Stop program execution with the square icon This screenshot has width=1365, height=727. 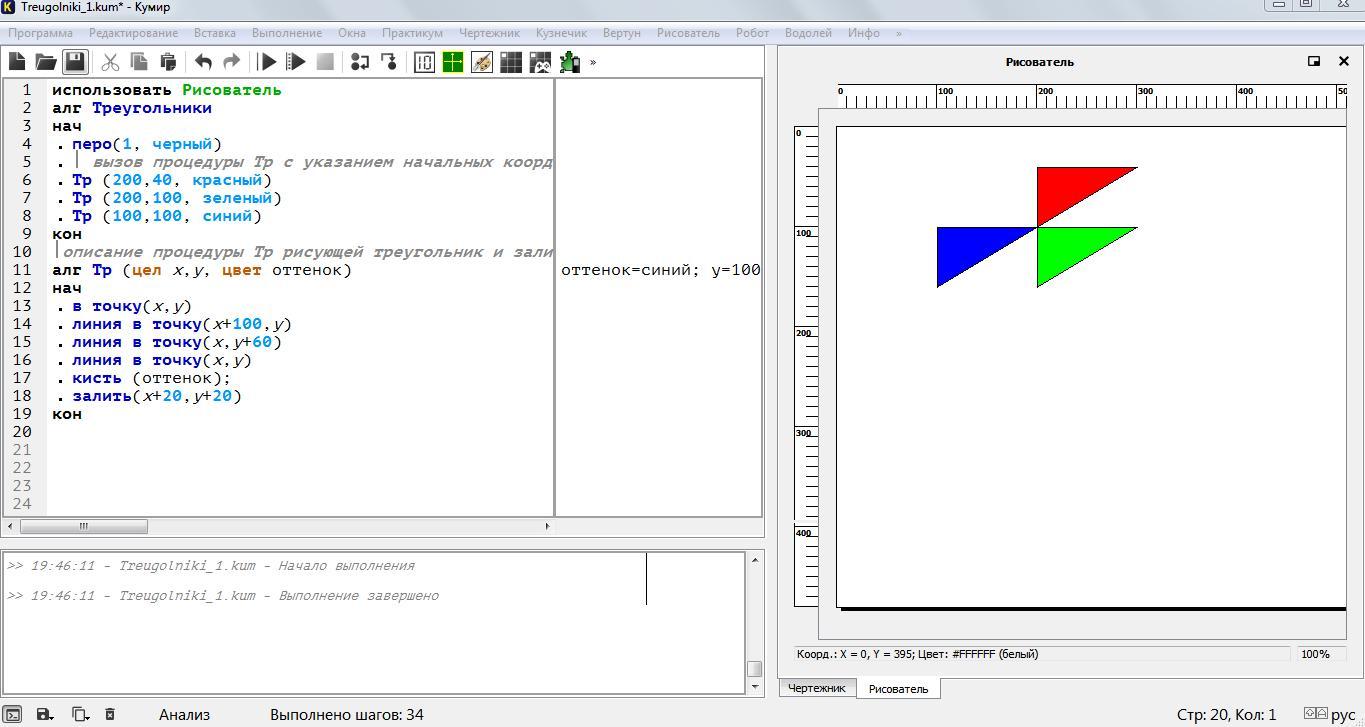click(325, 62)
